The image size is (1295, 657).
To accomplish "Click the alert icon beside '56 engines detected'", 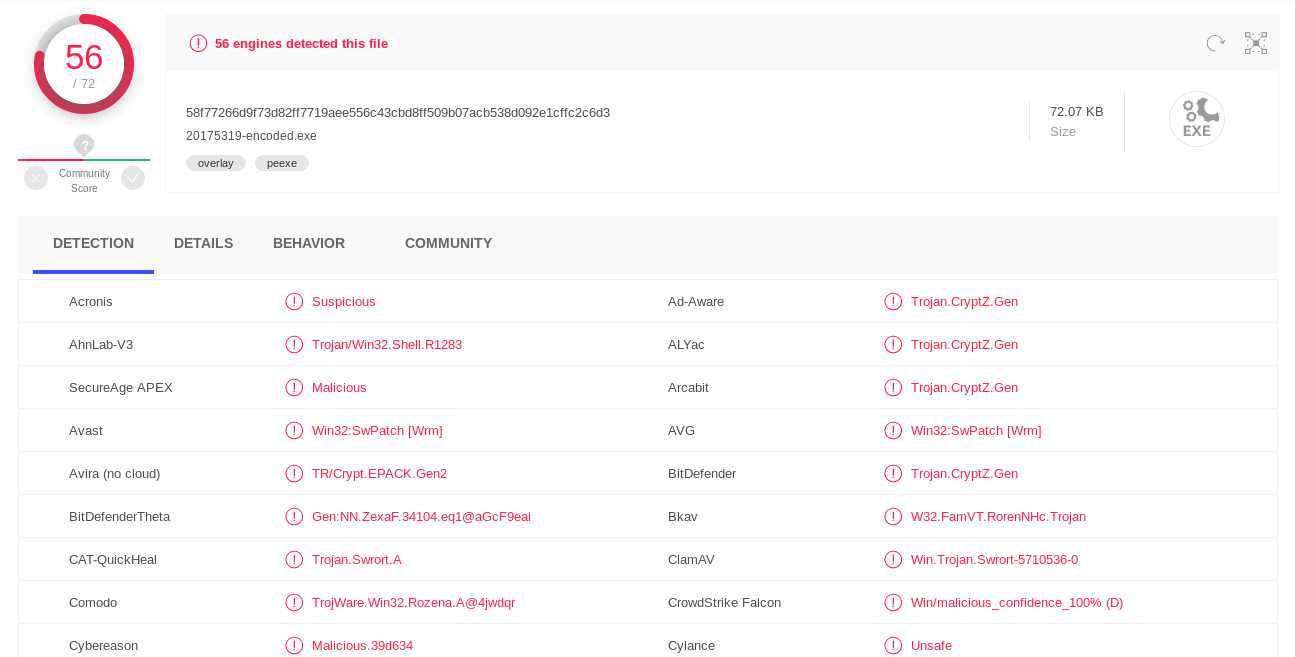I will [198, 43].
